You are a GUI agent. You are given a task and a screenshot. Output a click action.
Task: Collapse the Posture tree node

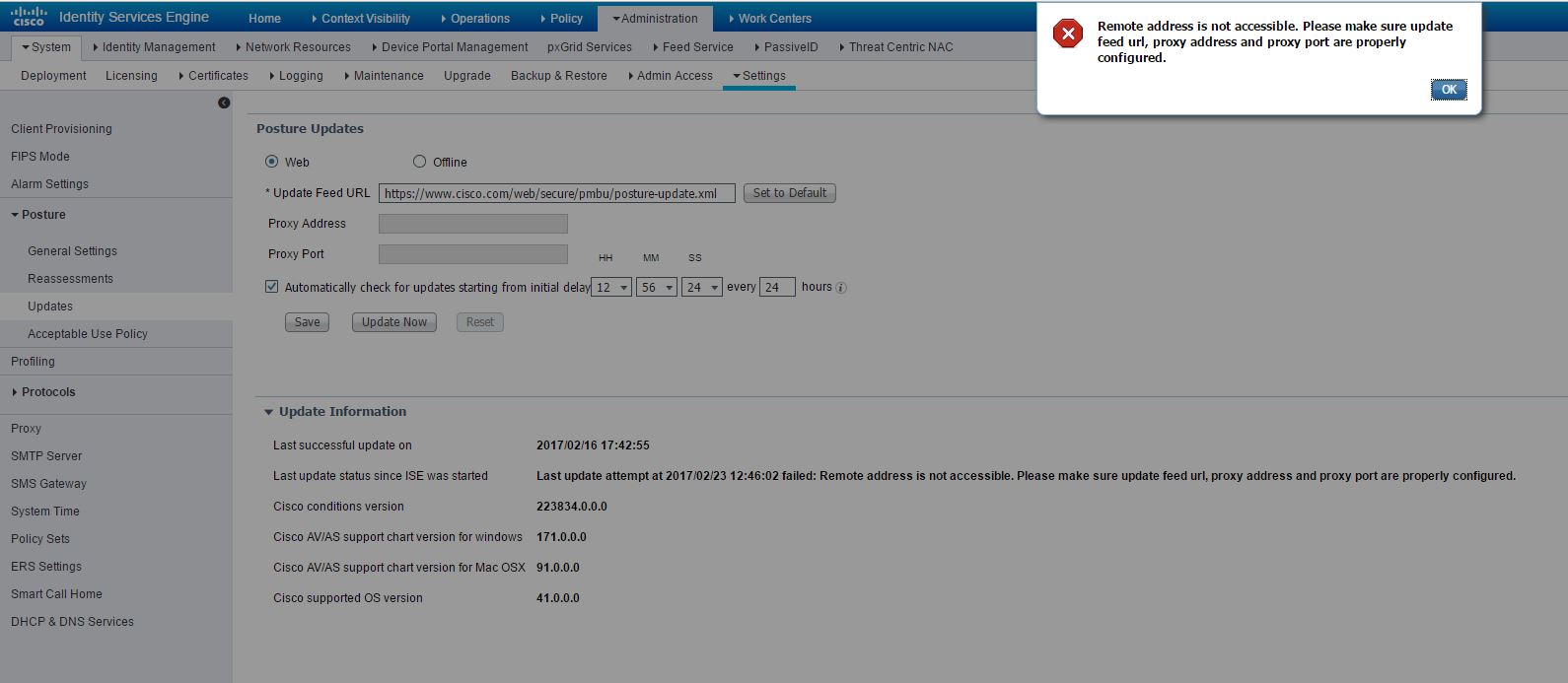[15, 215]
